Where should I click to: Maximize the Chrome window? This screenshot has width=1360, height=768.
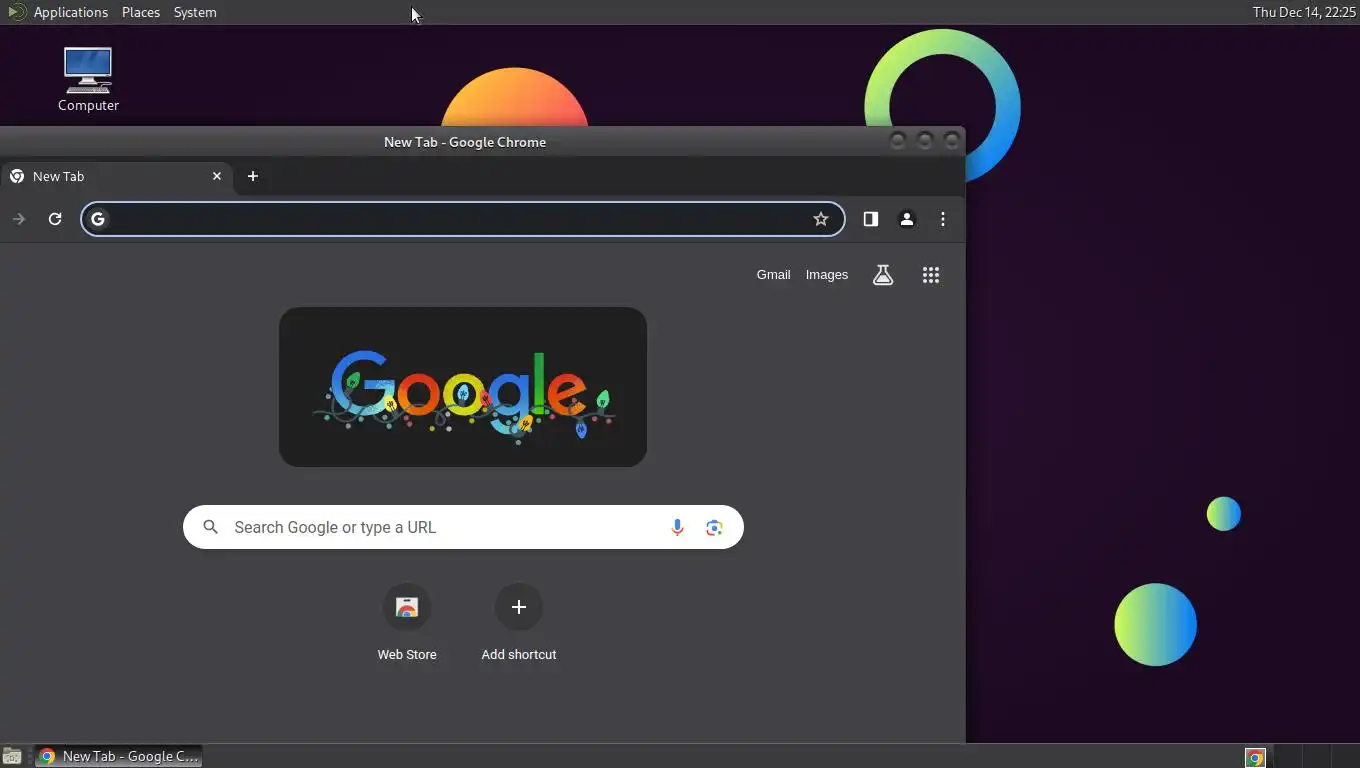(x=924, y=141)
